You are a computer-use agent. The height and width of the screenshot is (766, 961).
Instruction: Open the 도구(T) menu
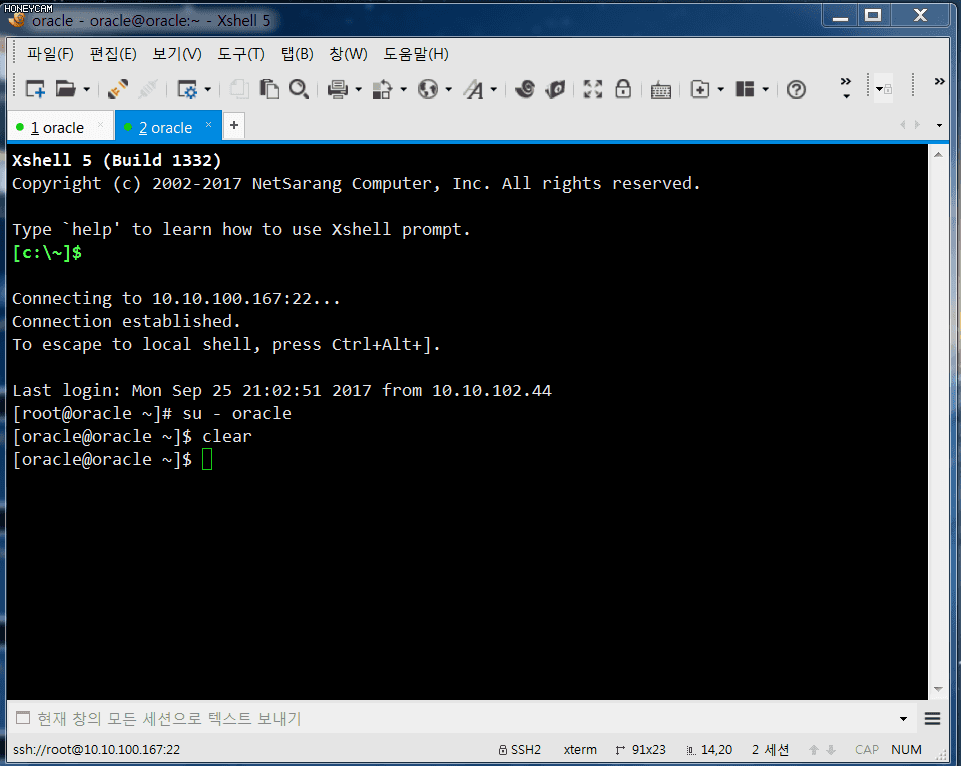[241, 54]
